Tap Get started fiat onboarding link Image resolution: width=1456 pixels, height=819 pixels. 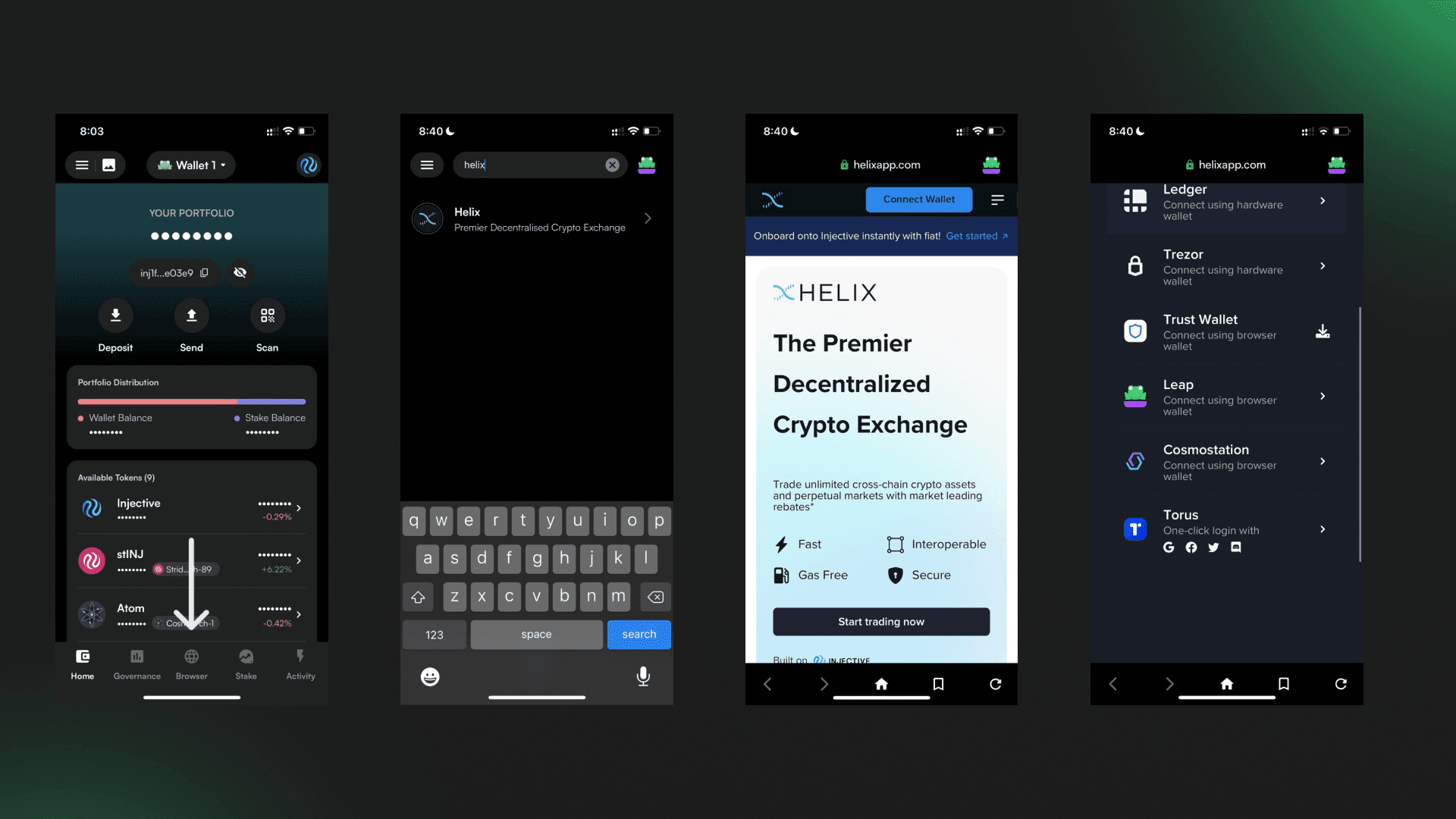click(x=974, y=236)
